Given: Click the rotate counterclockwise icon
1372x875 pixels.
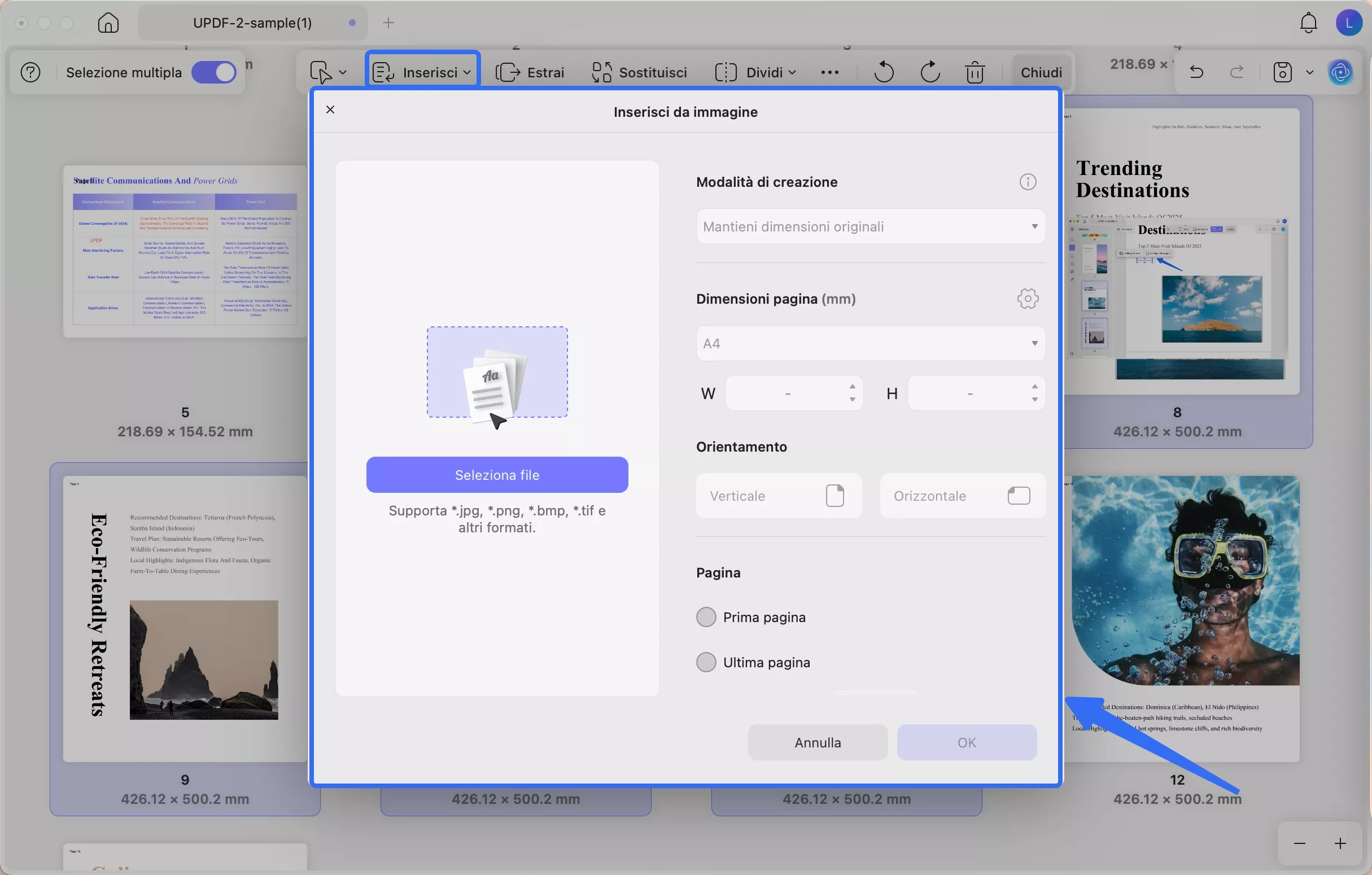Looking at the screenshot, I should 883,72.
